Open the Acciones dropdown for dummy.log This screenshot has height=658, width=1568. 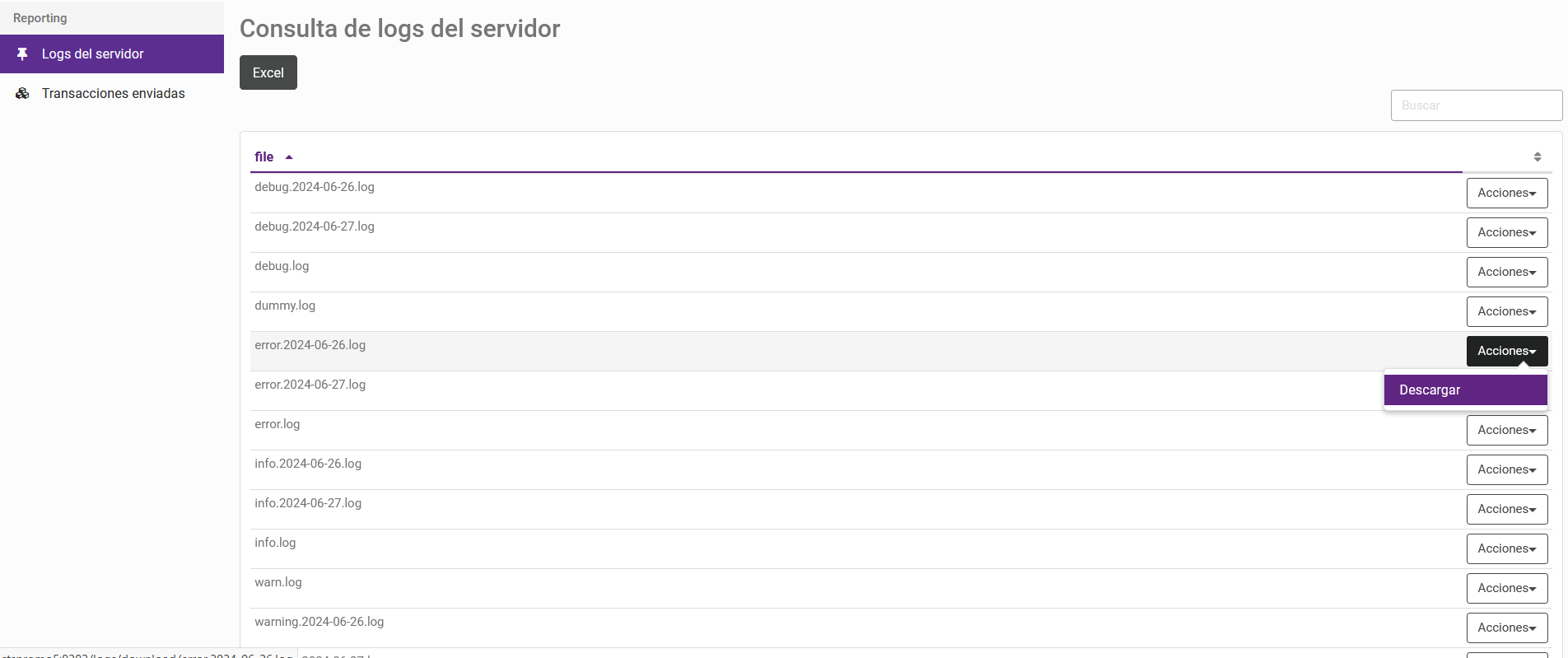[1506, 312]
